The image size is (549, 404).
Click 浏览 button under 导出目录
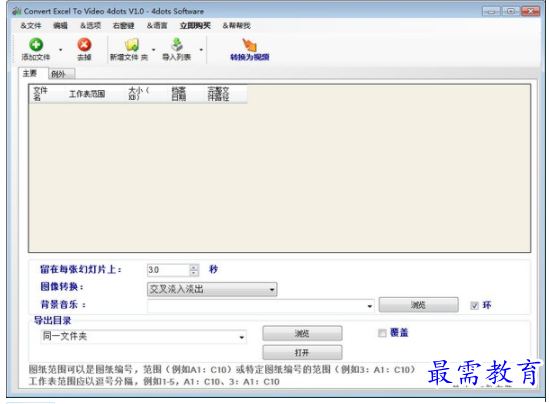click(x=302, y=333)
